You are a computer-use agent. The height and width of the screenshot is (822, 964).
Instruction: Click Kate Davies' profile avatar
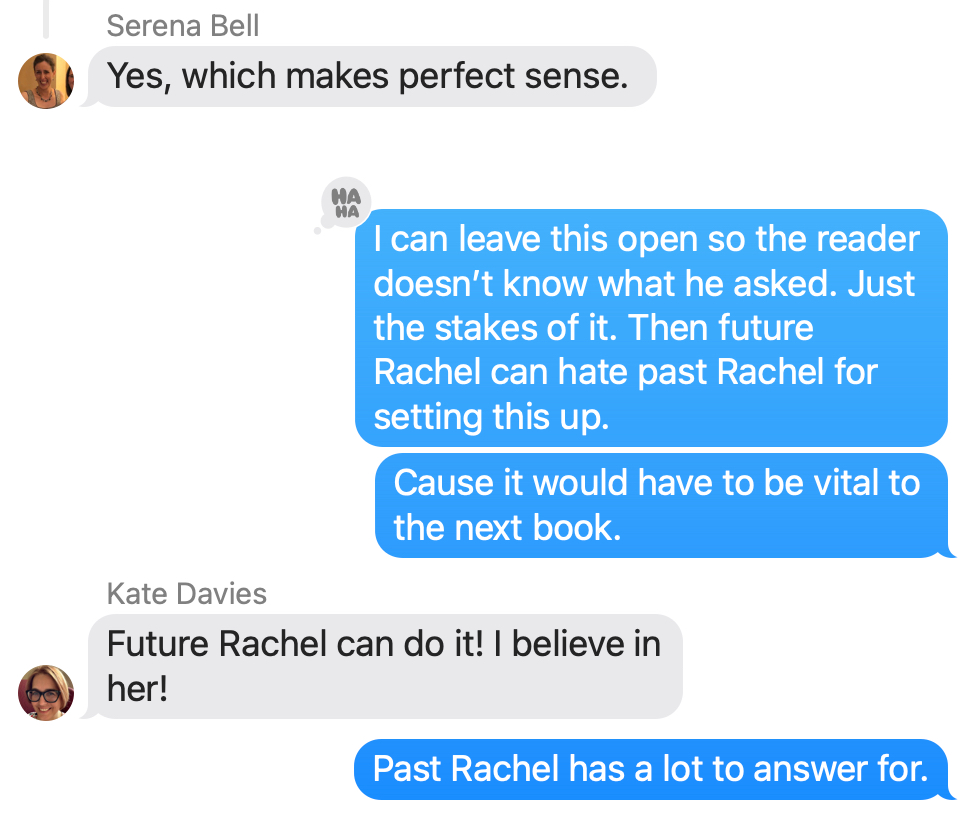point(46,692)
